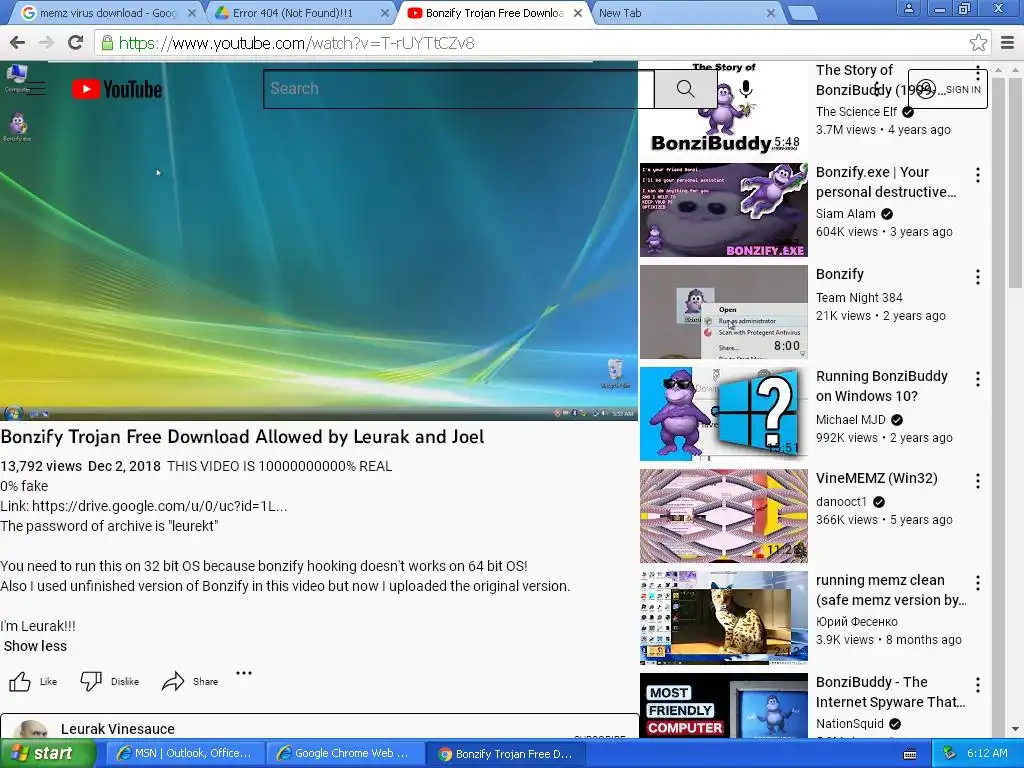Dislike the video with thumbs down
The image size is (1024, 768).
(109, 681)
